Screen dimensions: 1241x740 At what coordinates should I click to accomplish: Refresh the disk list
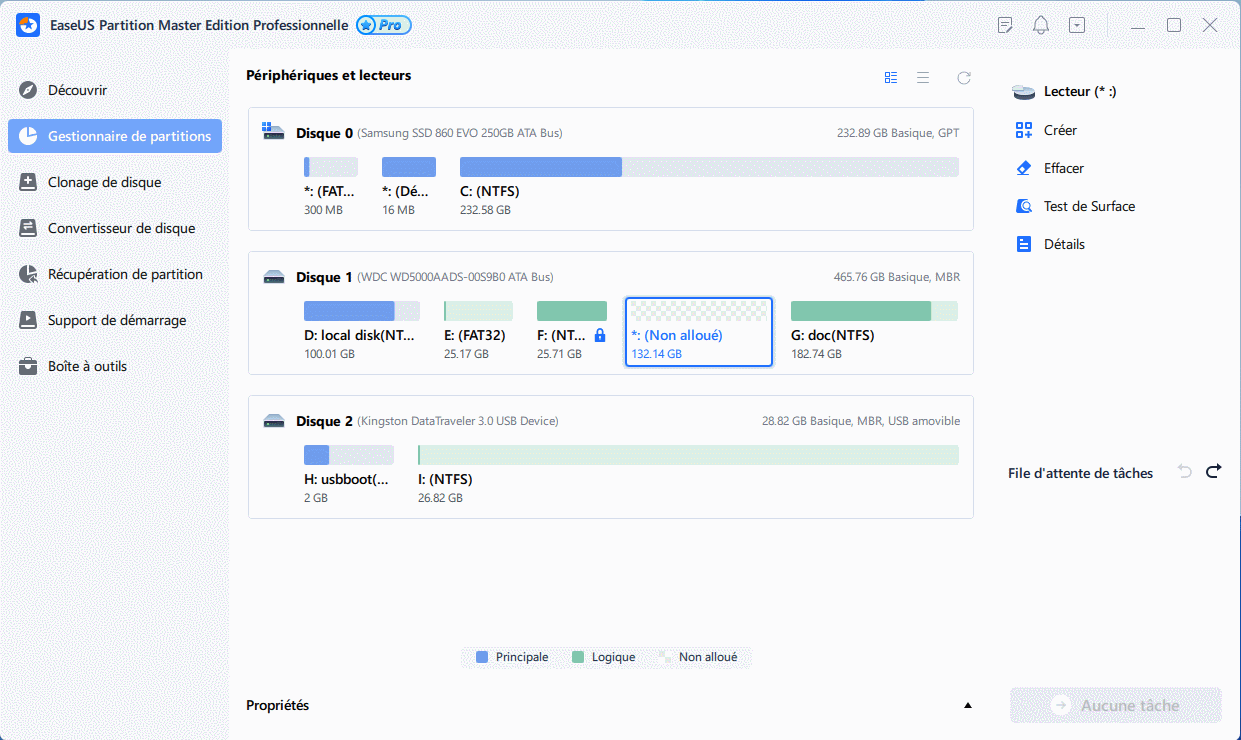click(x=963, y=77)
